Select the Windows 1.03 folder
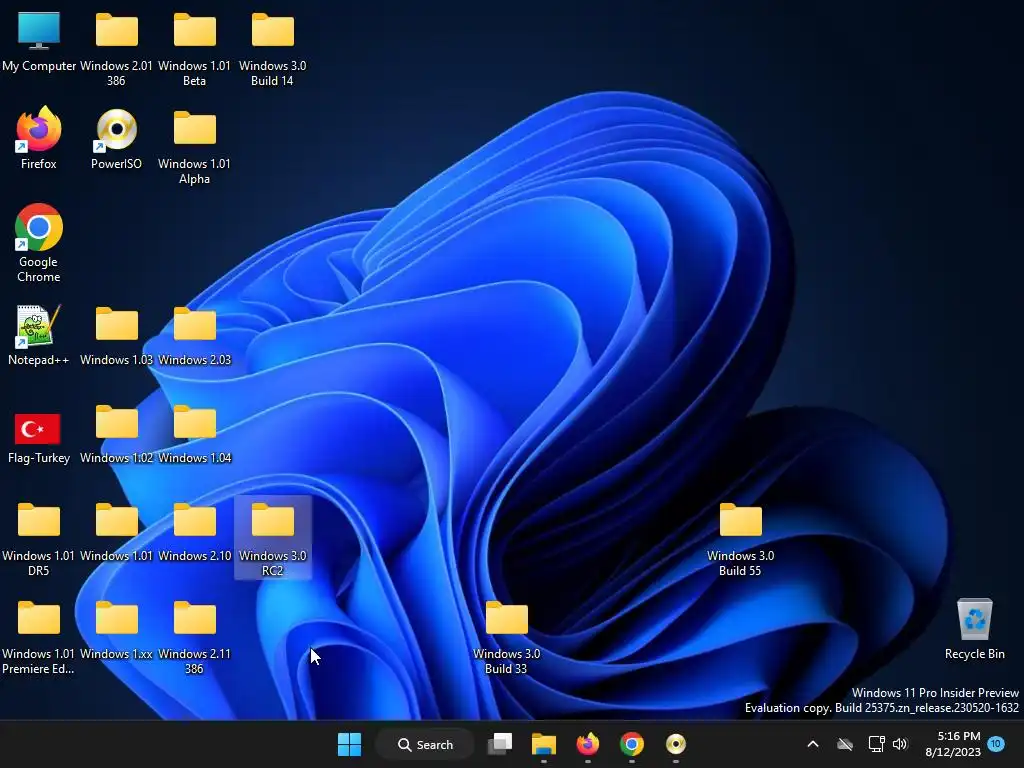The width and height of the screenshot is (1024, 768). coord(116,336)
